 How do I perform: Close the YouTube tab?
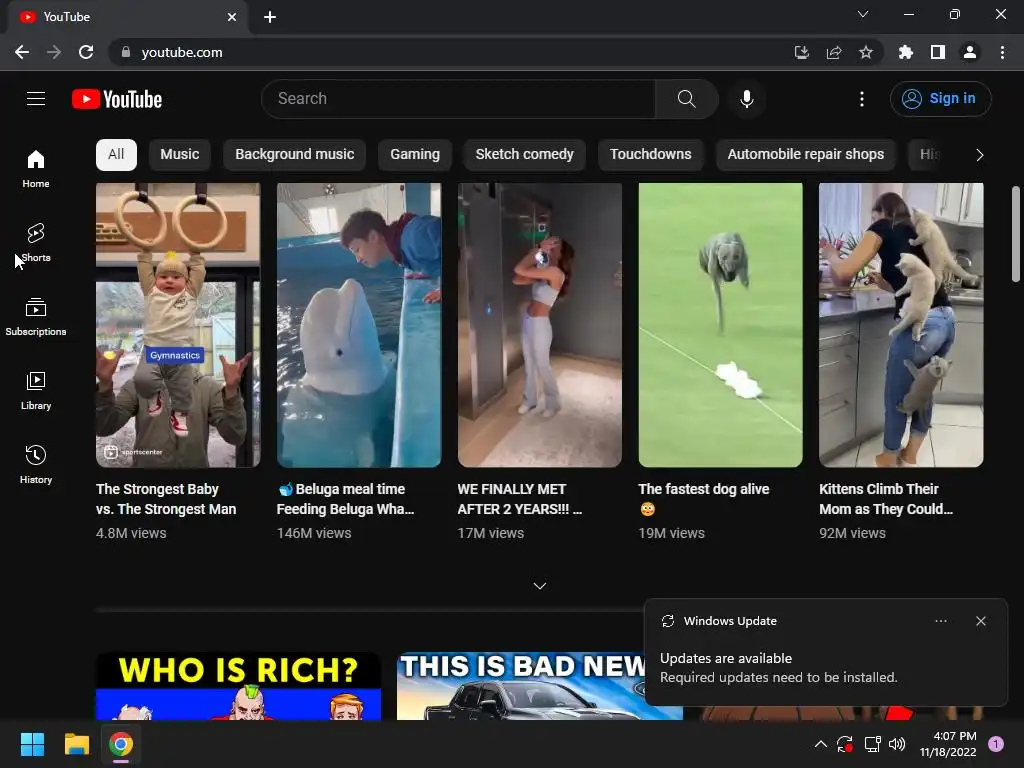[x=232, y=17]
